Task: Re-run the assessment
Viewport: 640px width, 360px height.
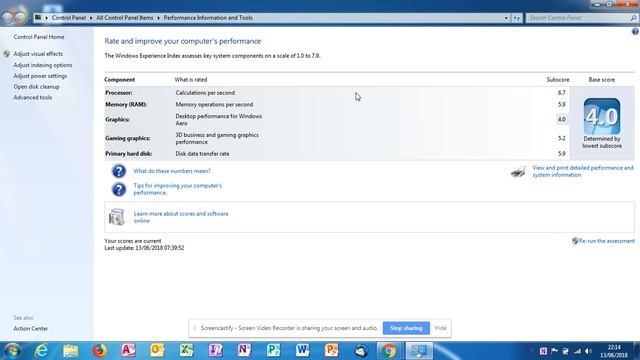Action: [607, 241]
